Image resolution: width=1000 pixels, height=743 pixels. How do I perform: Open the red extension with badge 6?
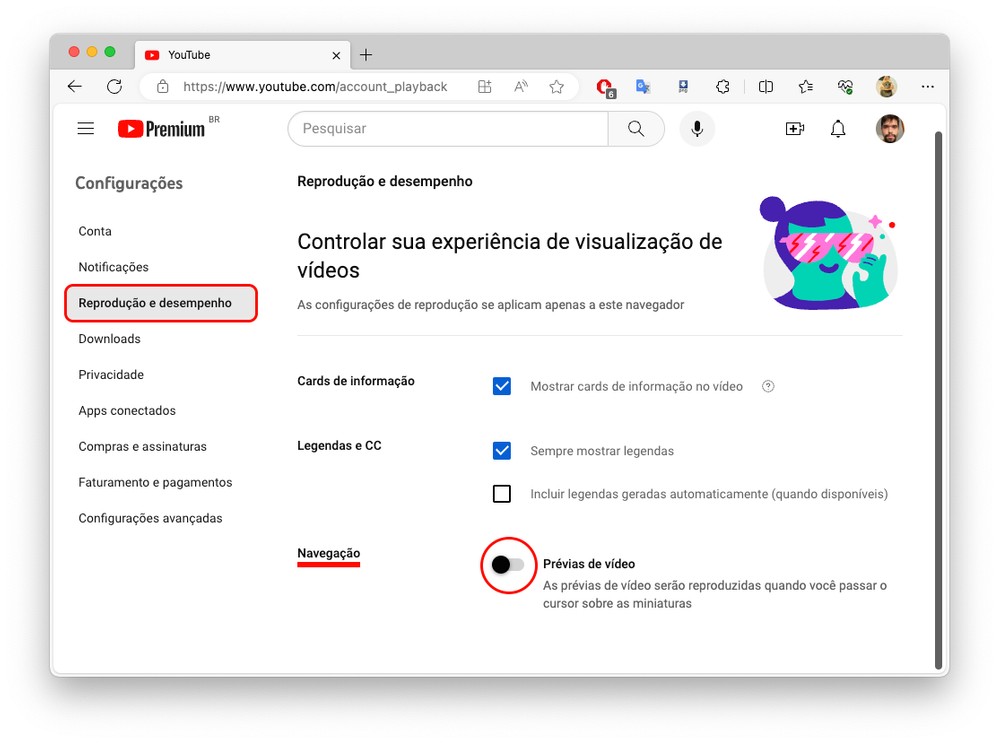pyautogui.click(x=605, y=87)
